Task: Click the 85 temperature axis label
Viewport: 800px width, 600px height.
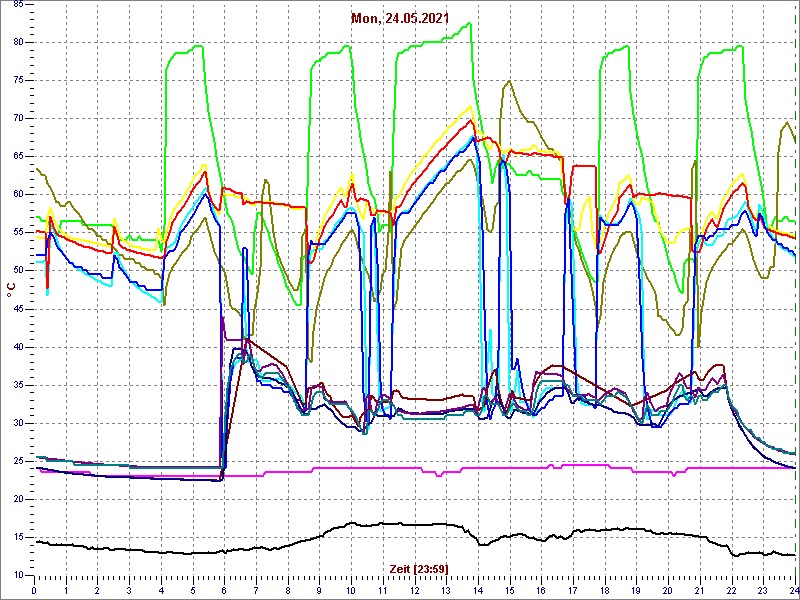Action: click(18, 4)
